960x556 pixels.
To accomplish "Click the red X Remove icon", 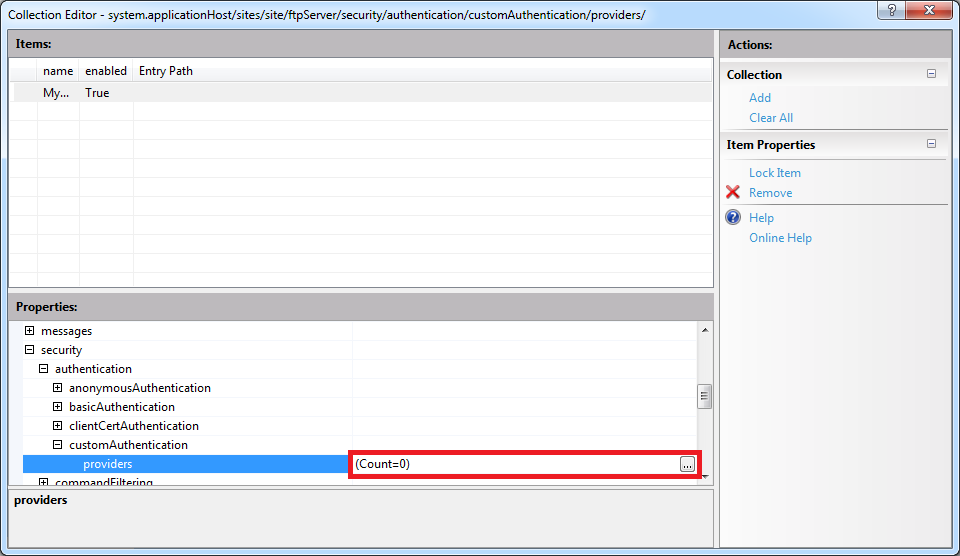I will (x=733, y=193).
